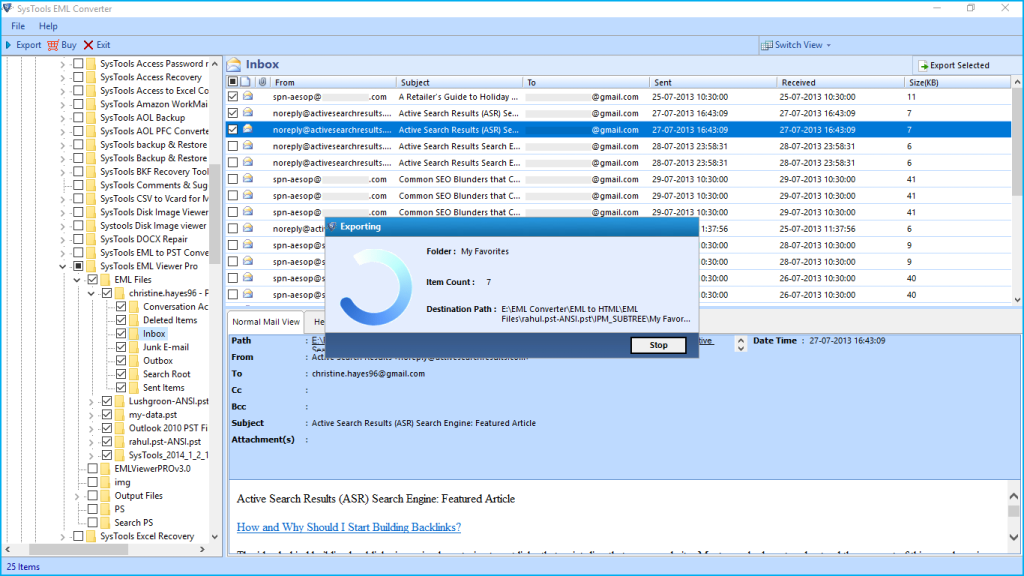This screenshot has height=576, width=1024.
Task: Expand the SysTools Excel Recovery node
Action: click(63, 537)
